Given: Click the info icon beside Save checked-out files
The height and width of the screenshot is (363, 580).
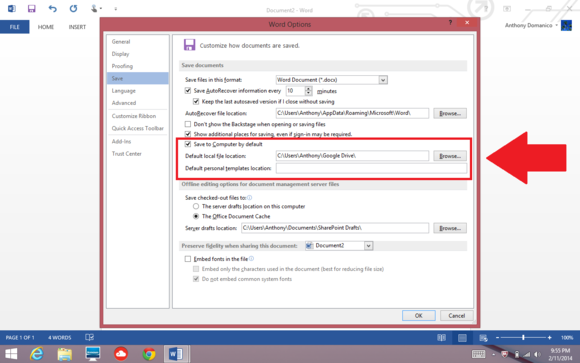Looking at the screenshot, I should click(250, 198).
